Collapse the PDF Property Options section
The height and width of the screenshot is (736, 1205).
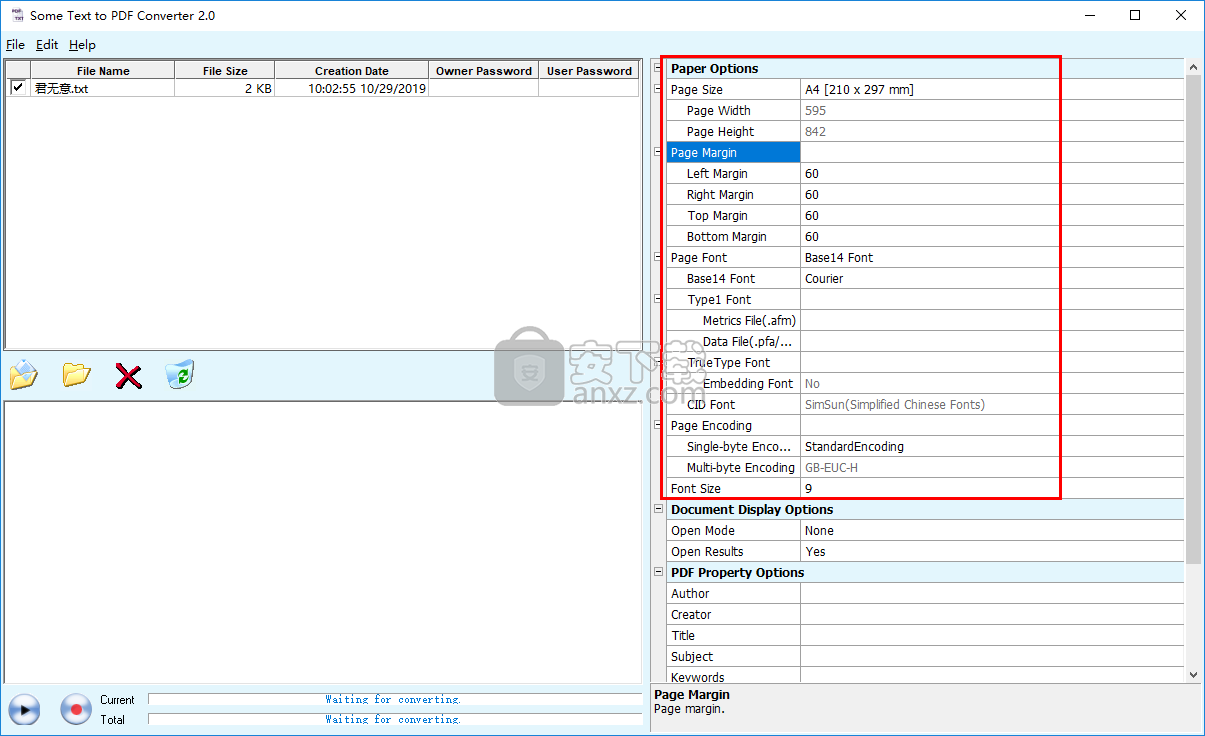(x=658, y=572)
